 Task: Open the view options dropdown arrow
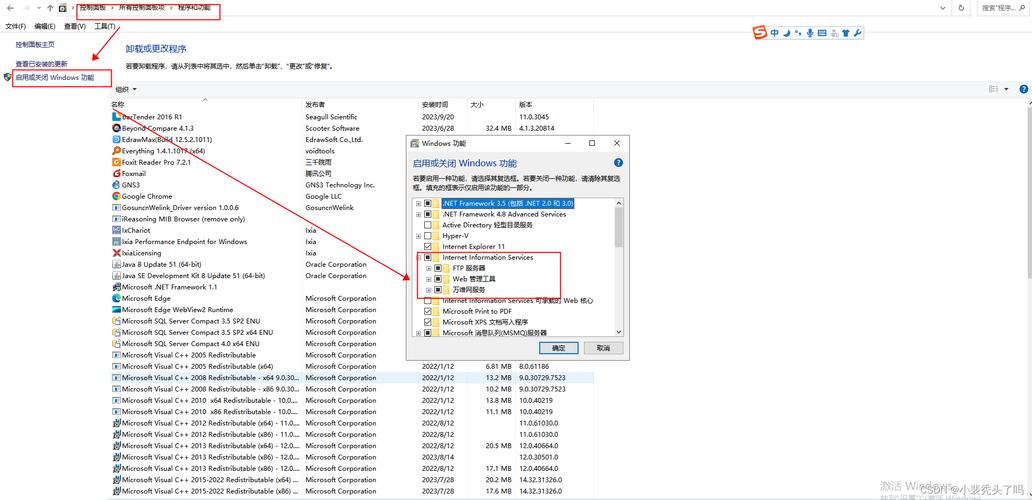1007,89
